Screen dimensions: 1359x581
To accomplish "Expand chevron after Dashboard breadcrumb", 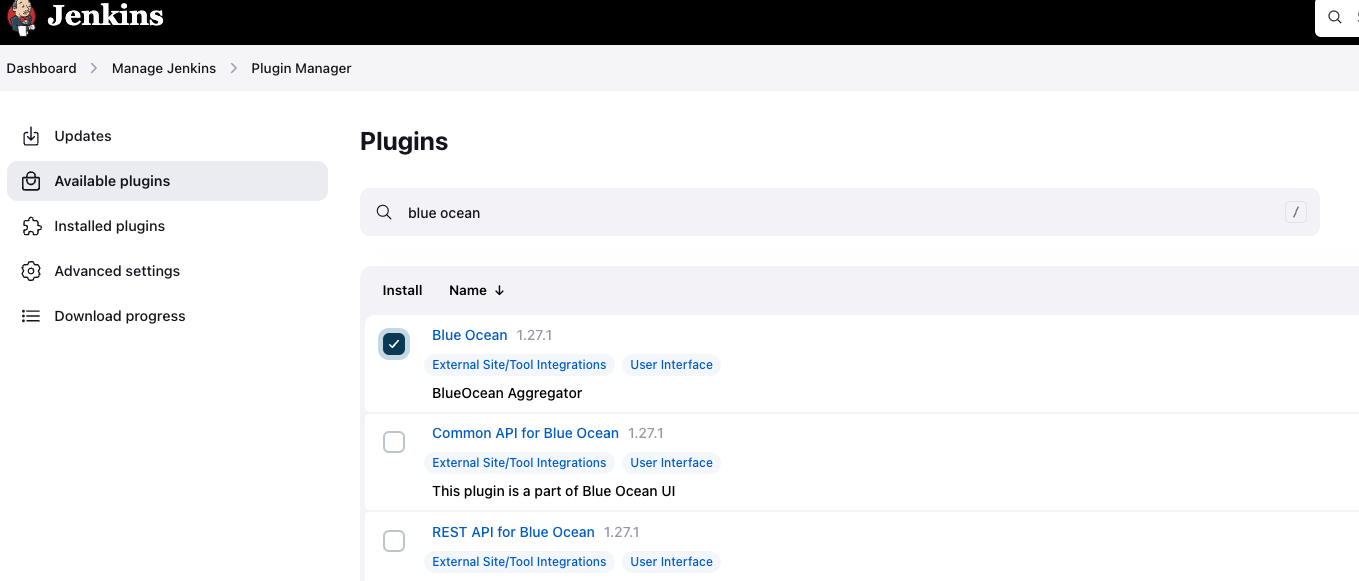I will 94,68.
